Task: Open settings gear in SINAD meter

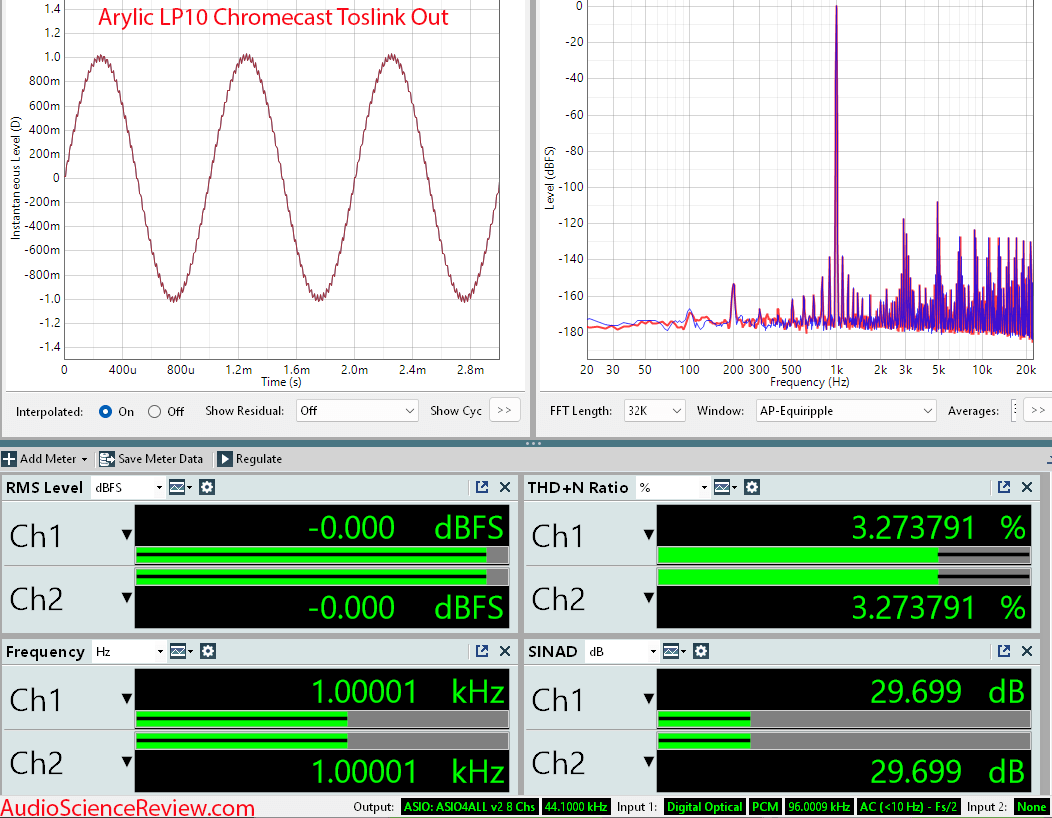Action: coord(701,651)
